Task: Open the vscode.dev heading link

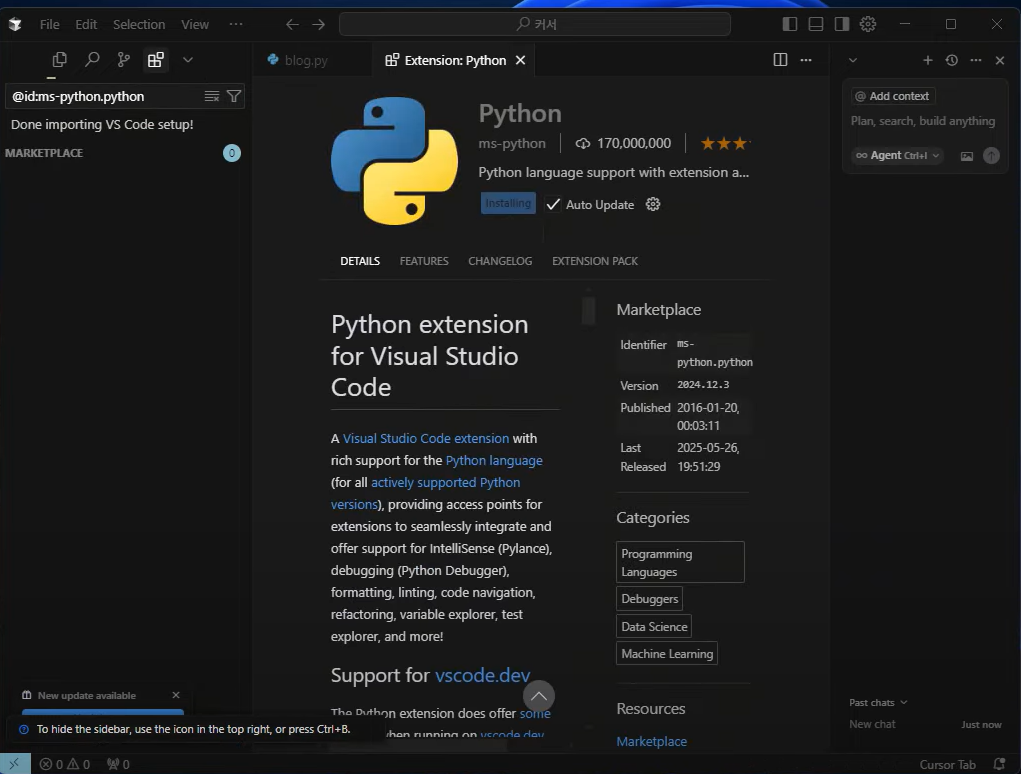Action: pyautogui.click(x=483, y=675)
